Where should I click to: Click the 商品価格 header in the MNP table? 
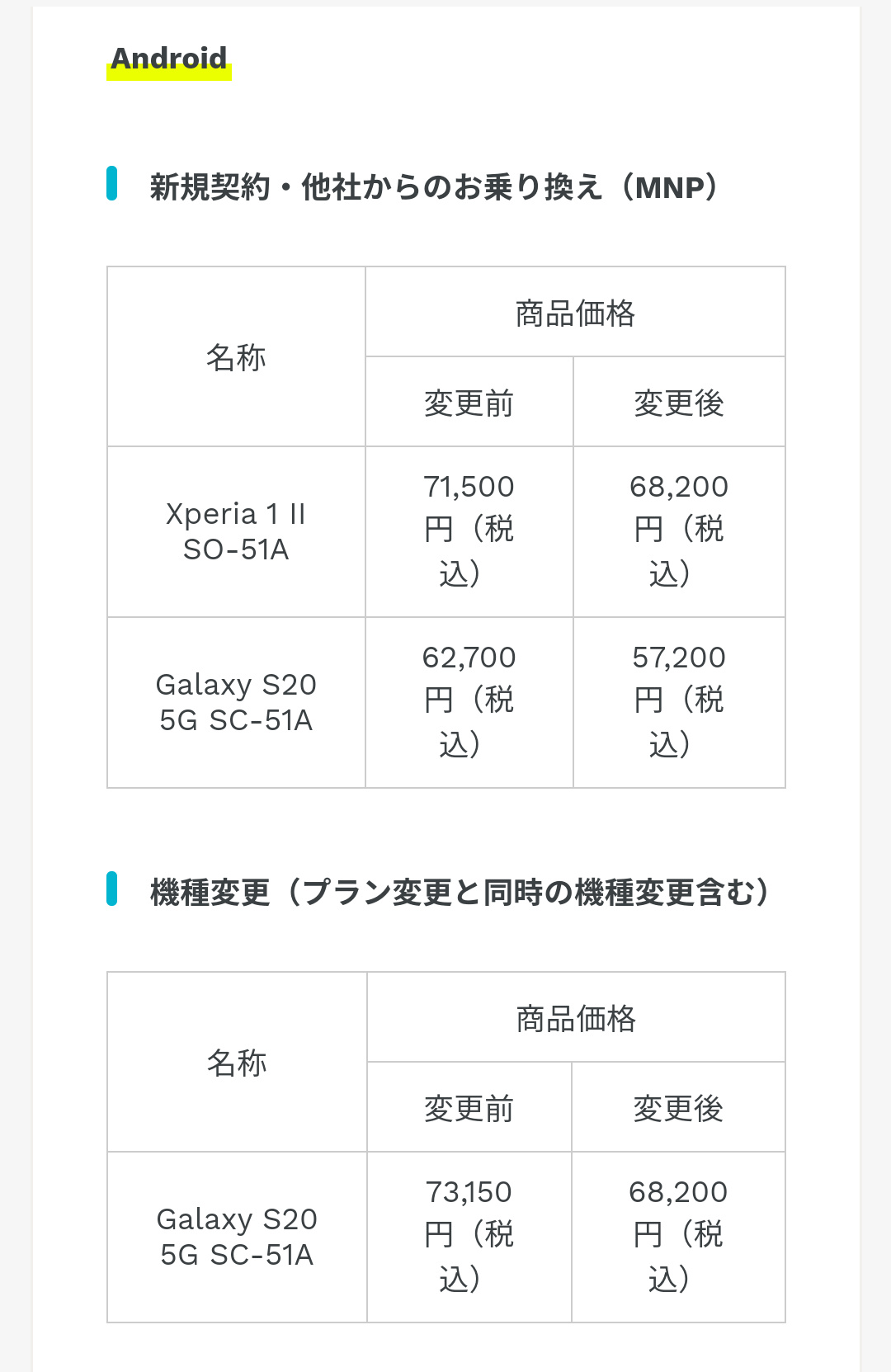point(575,314)
